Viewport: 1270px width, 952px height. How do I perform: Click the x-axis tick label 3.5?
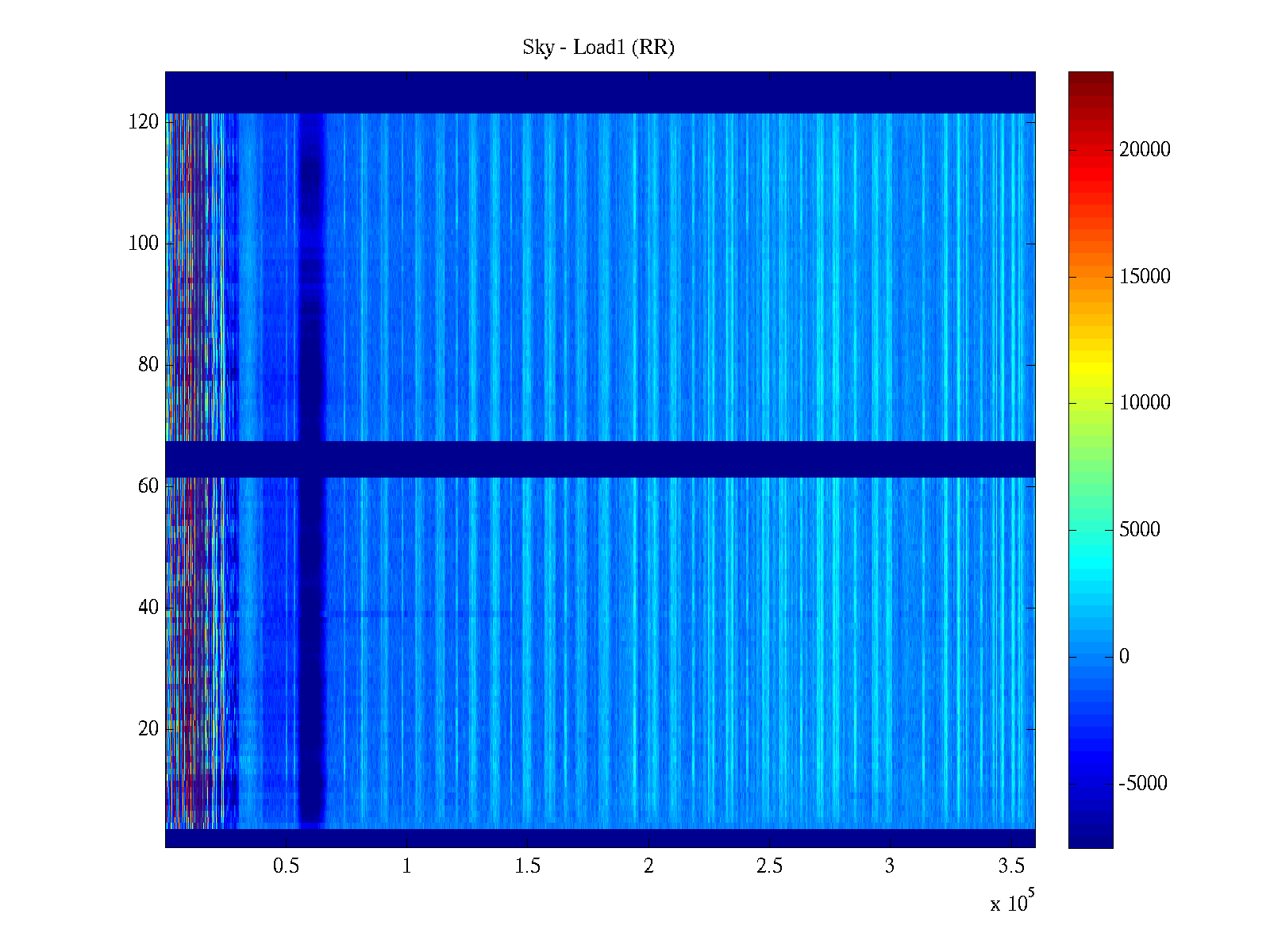pos(1010,866)
